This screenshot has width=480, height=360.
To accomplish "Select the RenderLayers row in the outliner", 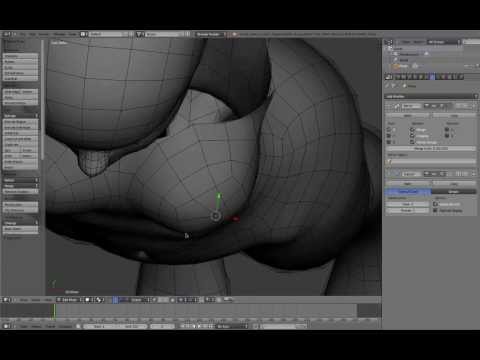I will pos(409,54).
